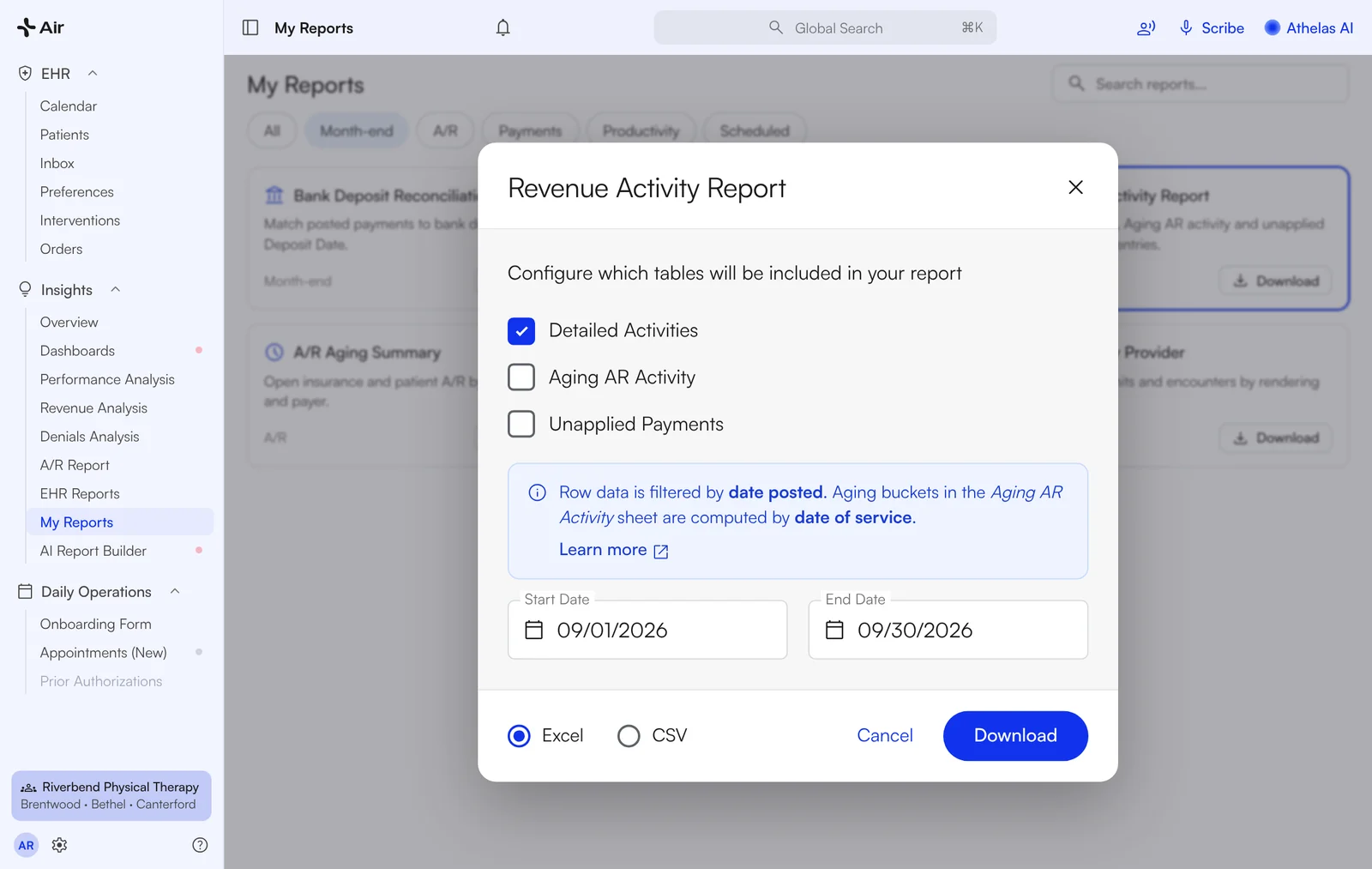
Task: Open Denials Analysis in sidebar
Action: click(89, 437)
